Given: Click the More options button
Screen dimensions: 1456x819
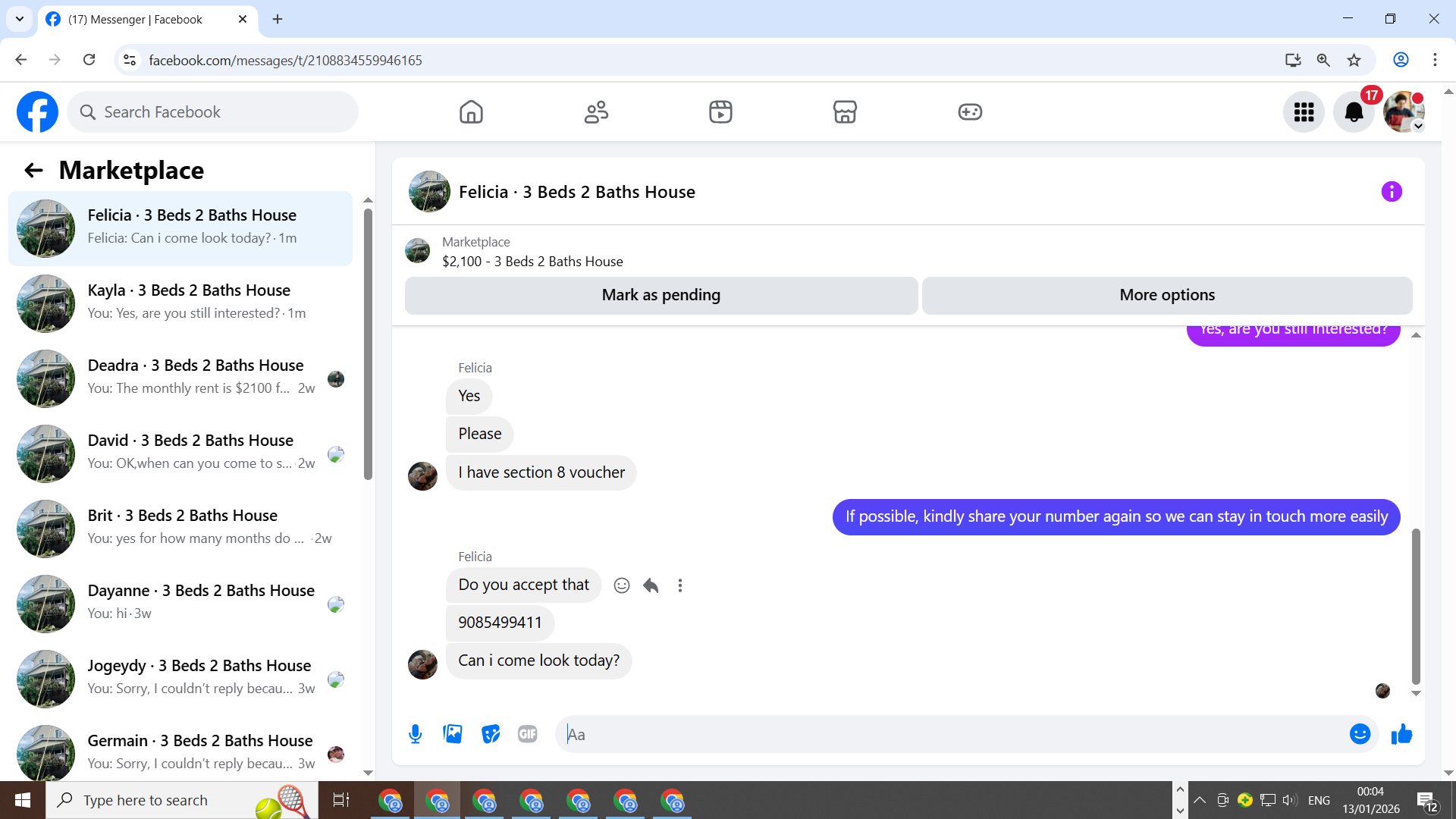Looking at the screenshot, I should [1166, 295].
